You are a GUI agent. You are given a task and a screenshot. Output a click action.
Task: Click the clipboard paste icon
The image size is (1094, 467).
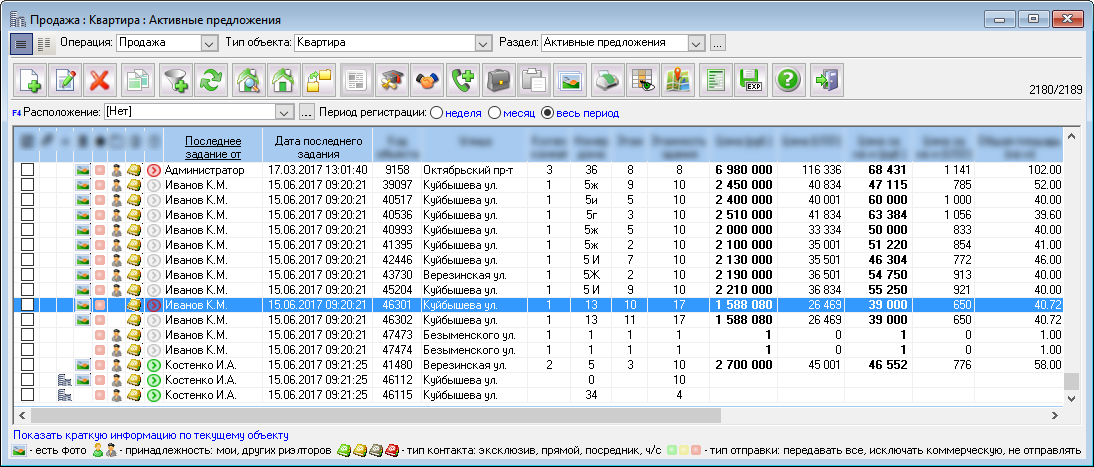click(x=535, y=80)
